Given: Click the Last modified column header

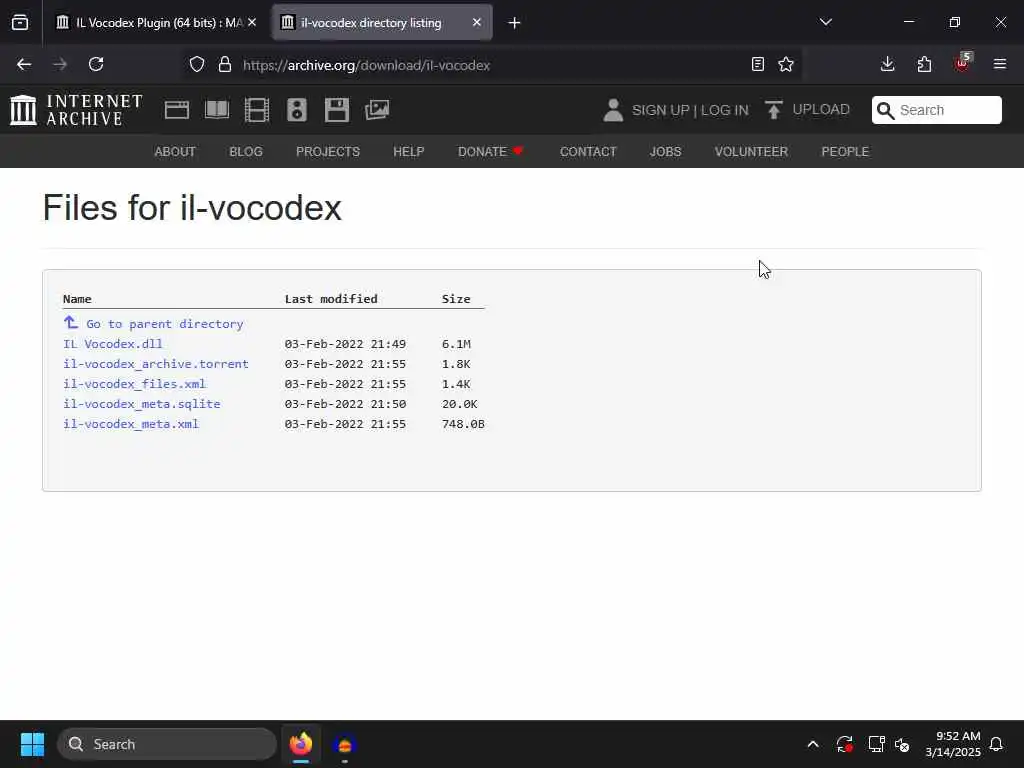Looking at the screenshot, I should tap(331, 299).
